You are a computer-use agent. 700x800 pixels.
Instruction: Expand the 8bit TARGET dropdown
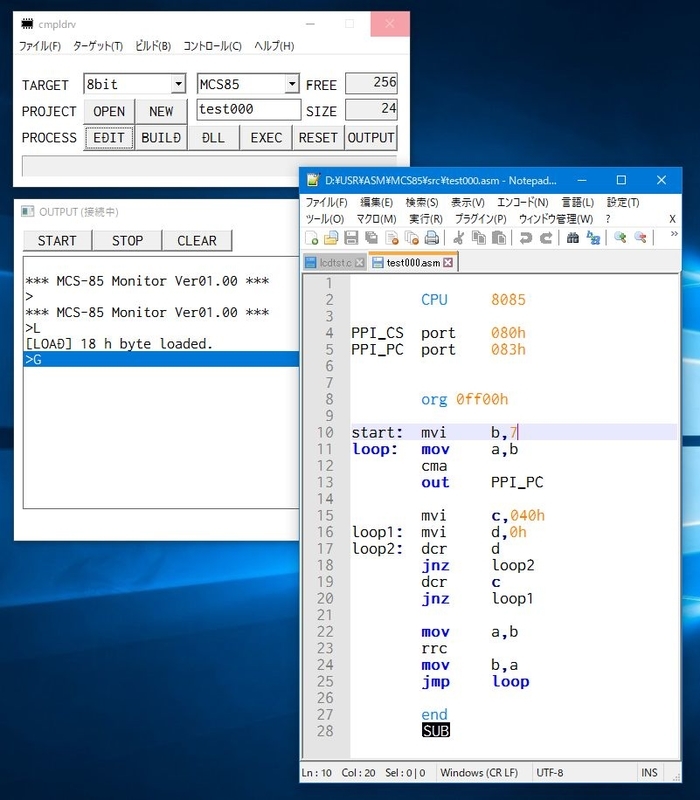point(178,84)
